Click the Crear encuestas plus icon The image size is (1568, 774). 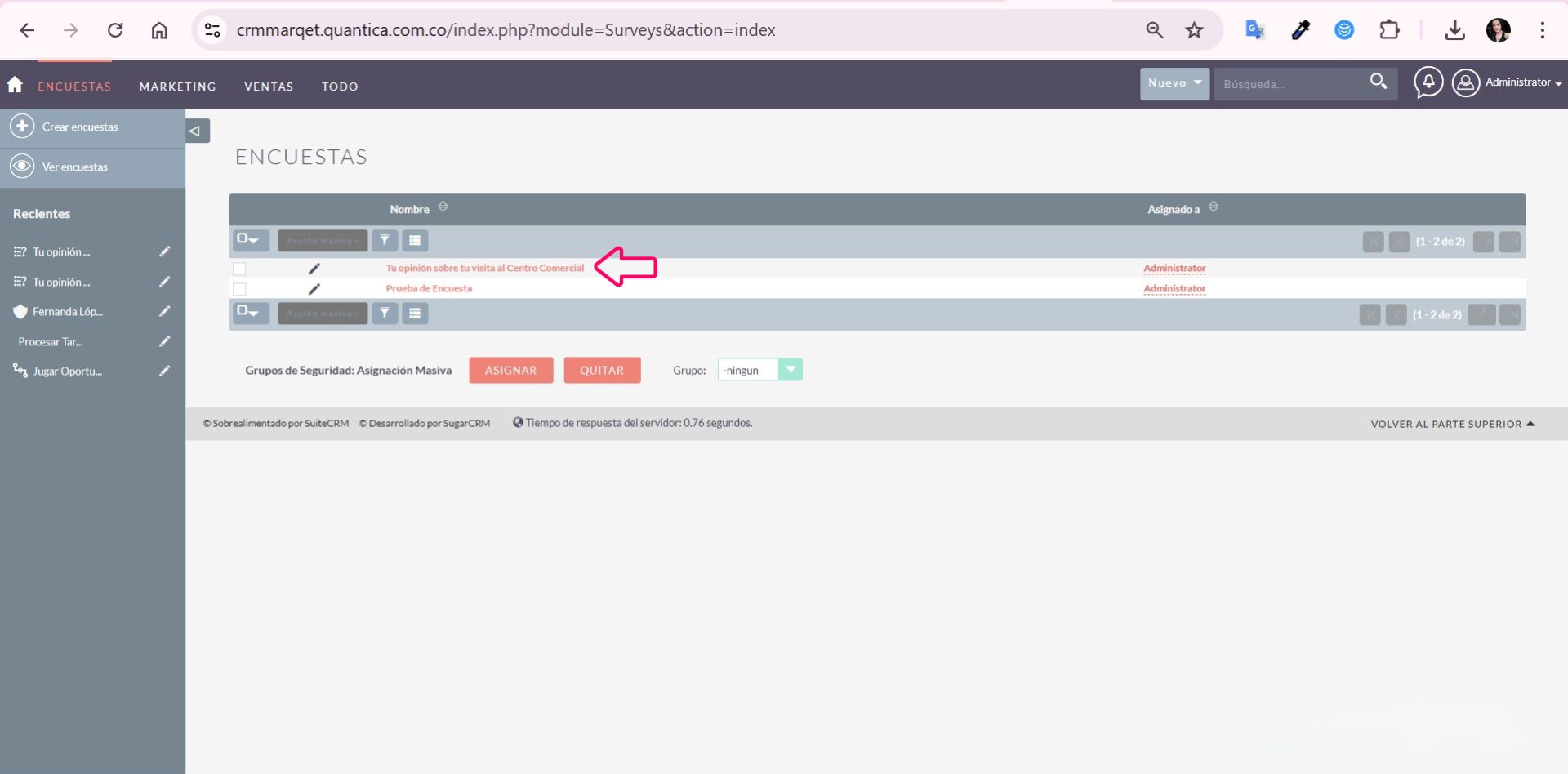(x=22, y=127)
